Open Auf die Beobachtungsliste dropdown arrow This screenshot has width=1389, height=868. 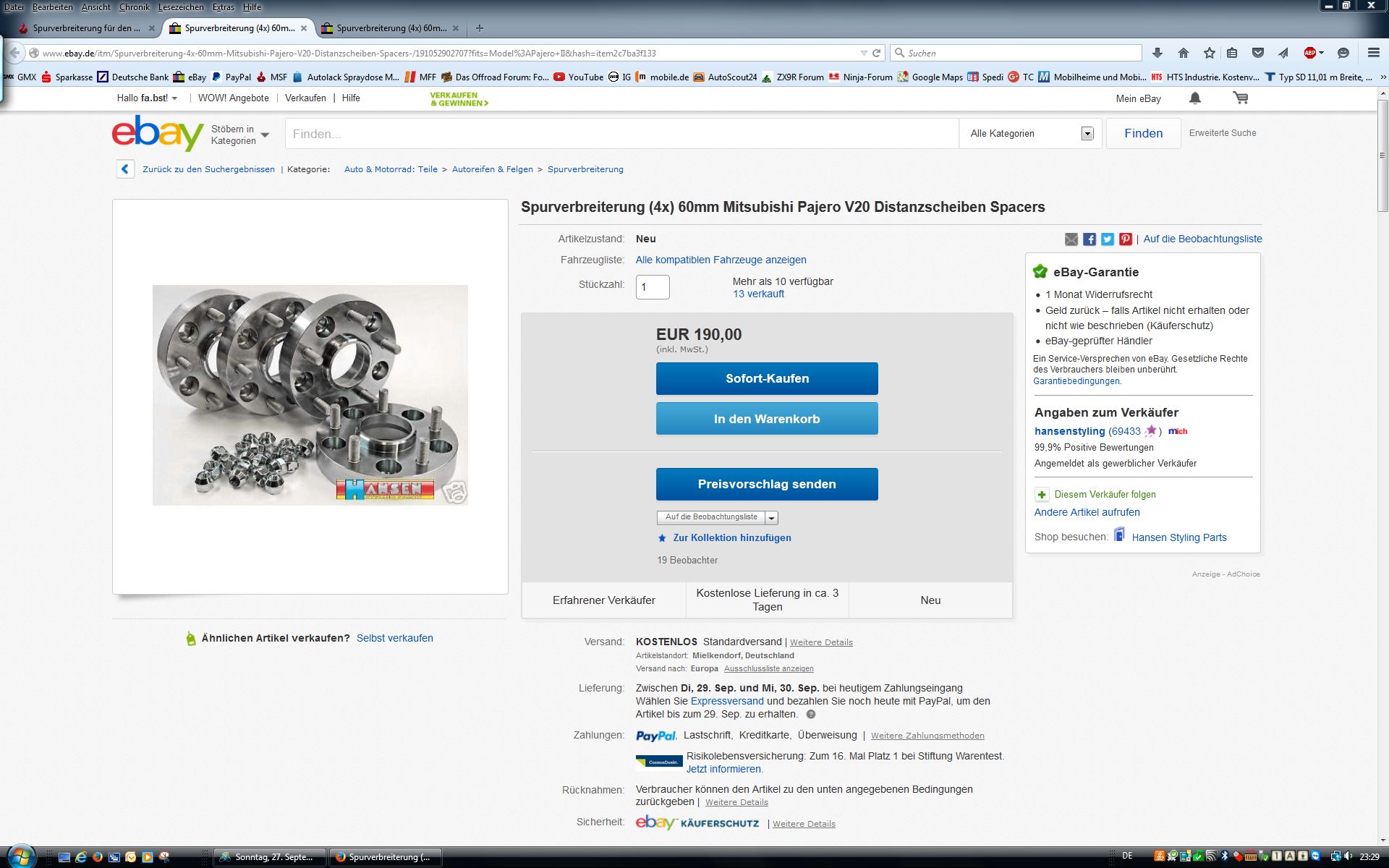click(x=772, y=518)
